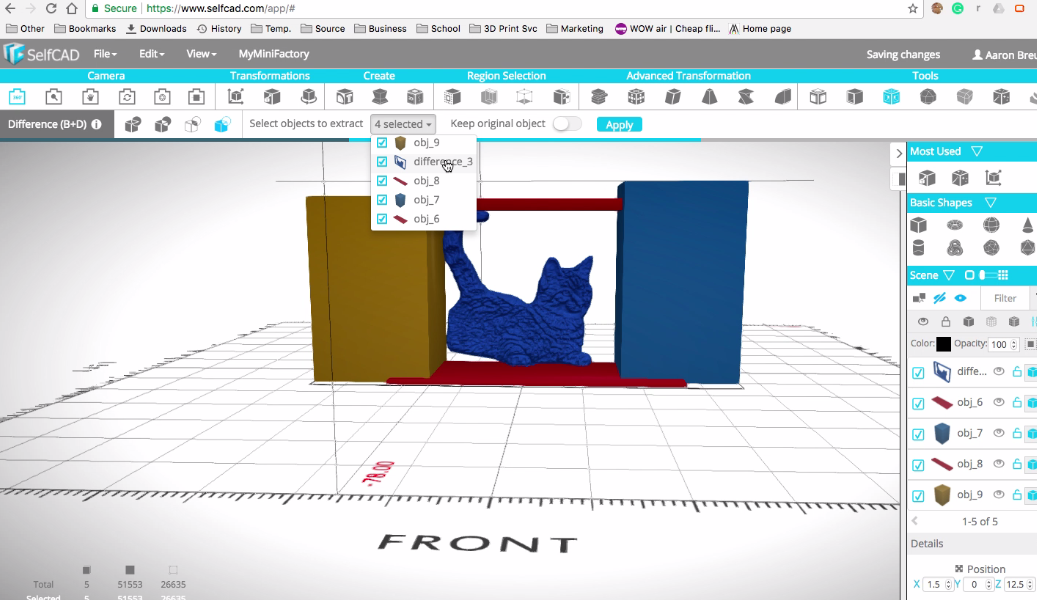Image resolution: width=1037 pixels, height=600 pixels.
Task: Uncheck obj_9 in the extract dropdown list
Action: (382, 142)
